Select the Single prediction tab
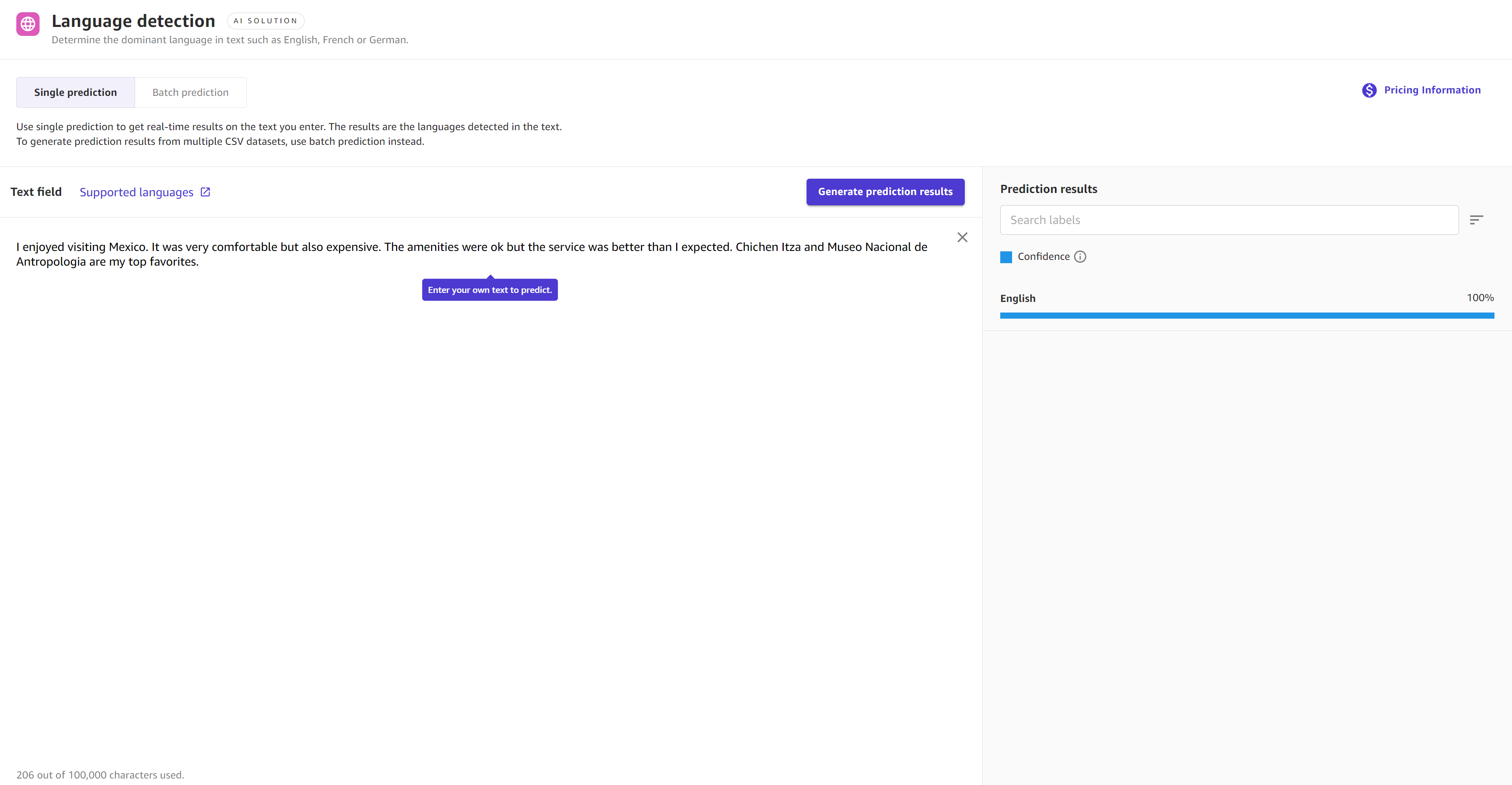Image resolution: width=1512 pixels, height=785 pixels. [75, 92]
